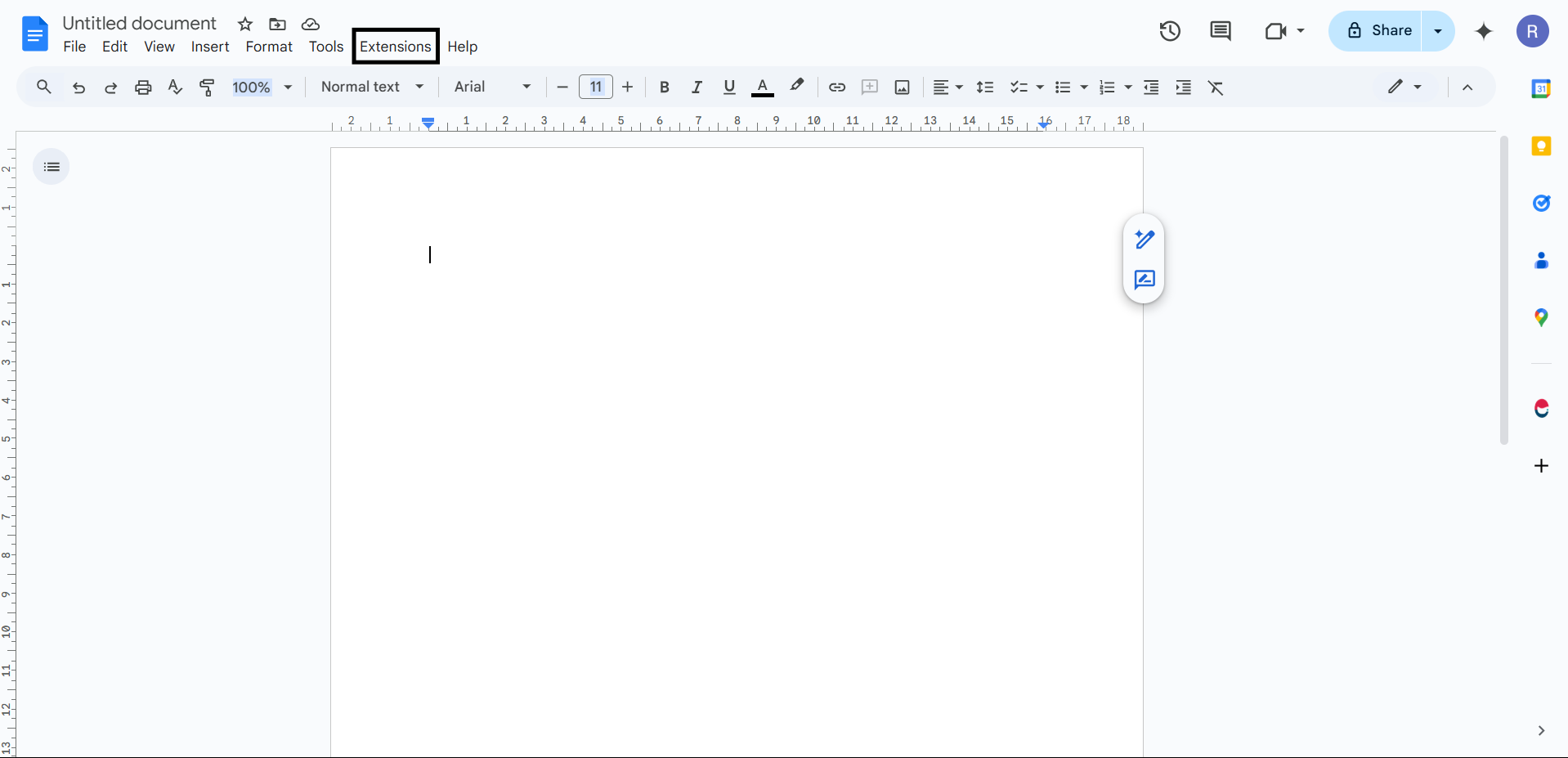The width and height of the screenshot is (1568, 758).
Task: Increase the font size
Action: click(628, 87)
